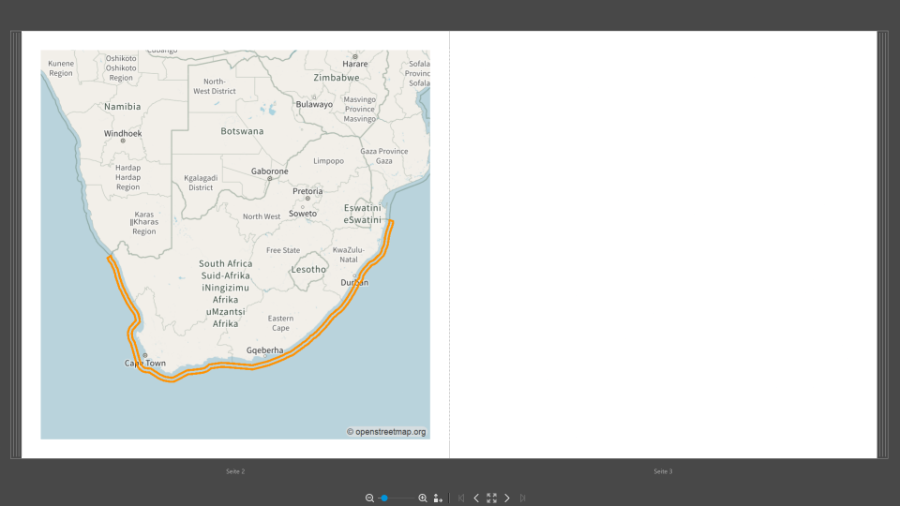Click the Harare label on map
Image resolution: width=900 pixels, height=506 pixels.
pyautogui.click(x=355, y=63)
